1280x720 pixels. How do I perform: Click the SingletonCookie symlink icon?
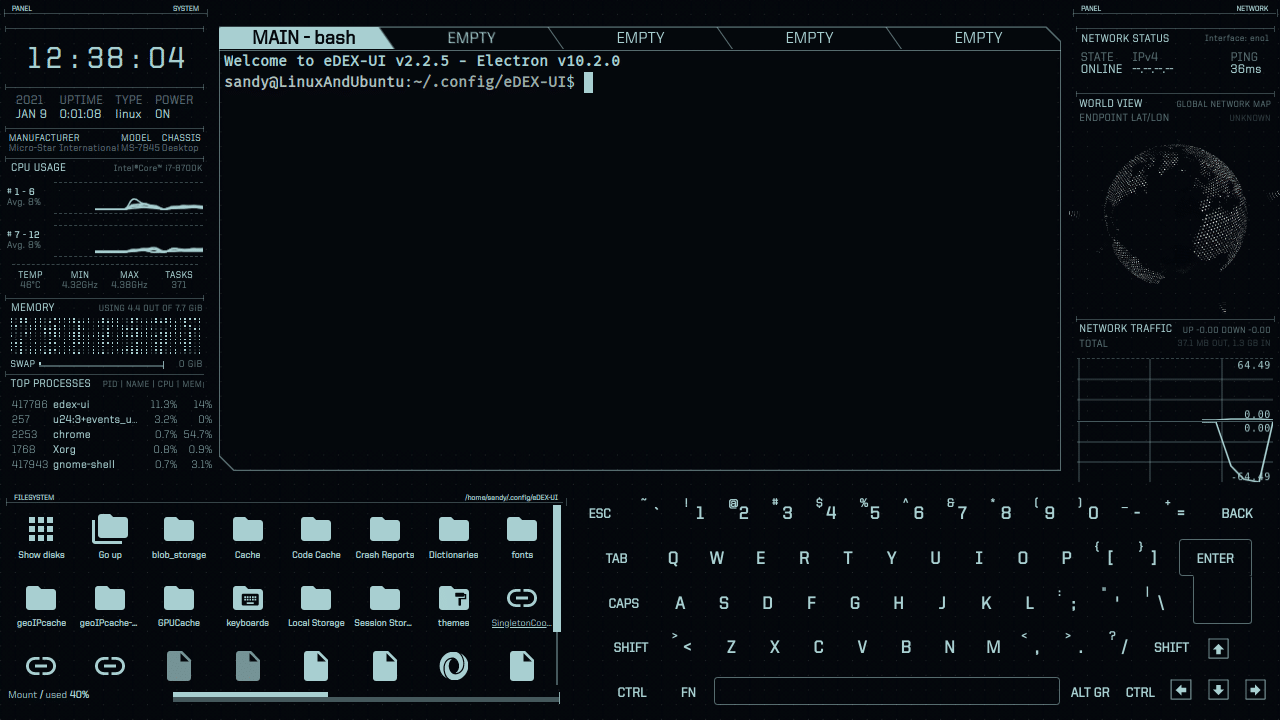[x=521, y=598]
